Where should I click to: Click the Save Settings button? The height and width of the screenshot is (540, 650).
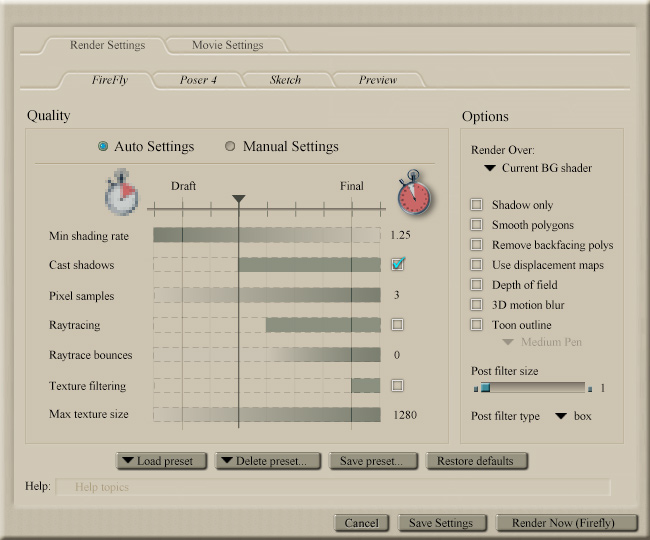point(441,523)
